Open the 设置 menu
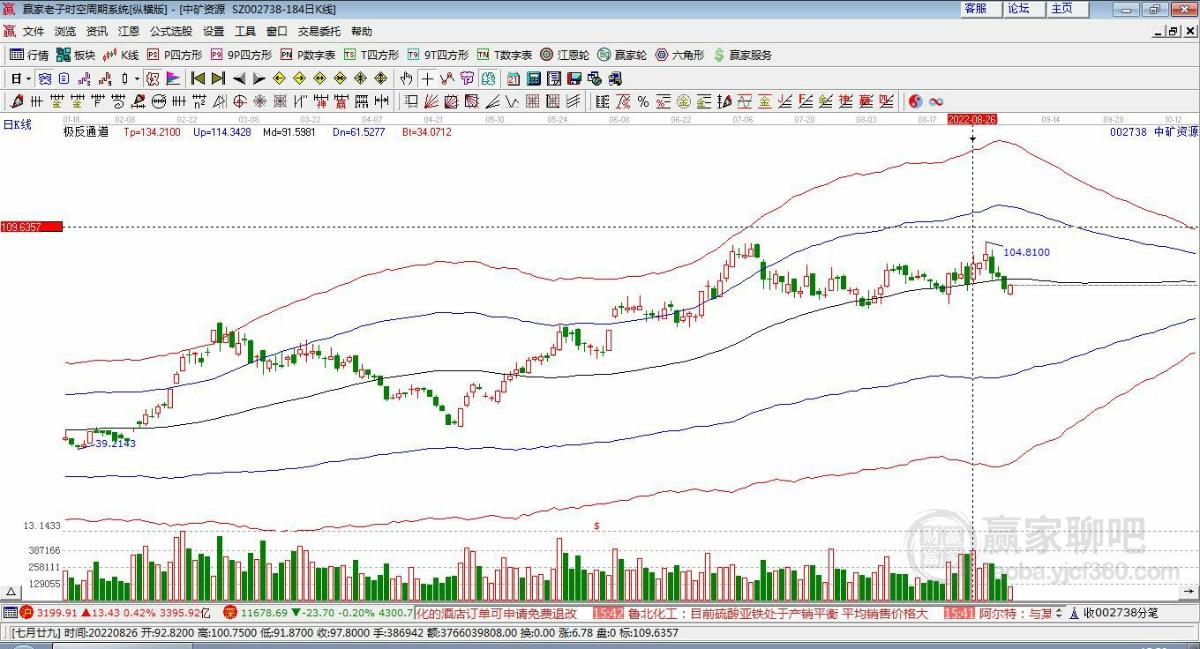 [x=214, y=31]
